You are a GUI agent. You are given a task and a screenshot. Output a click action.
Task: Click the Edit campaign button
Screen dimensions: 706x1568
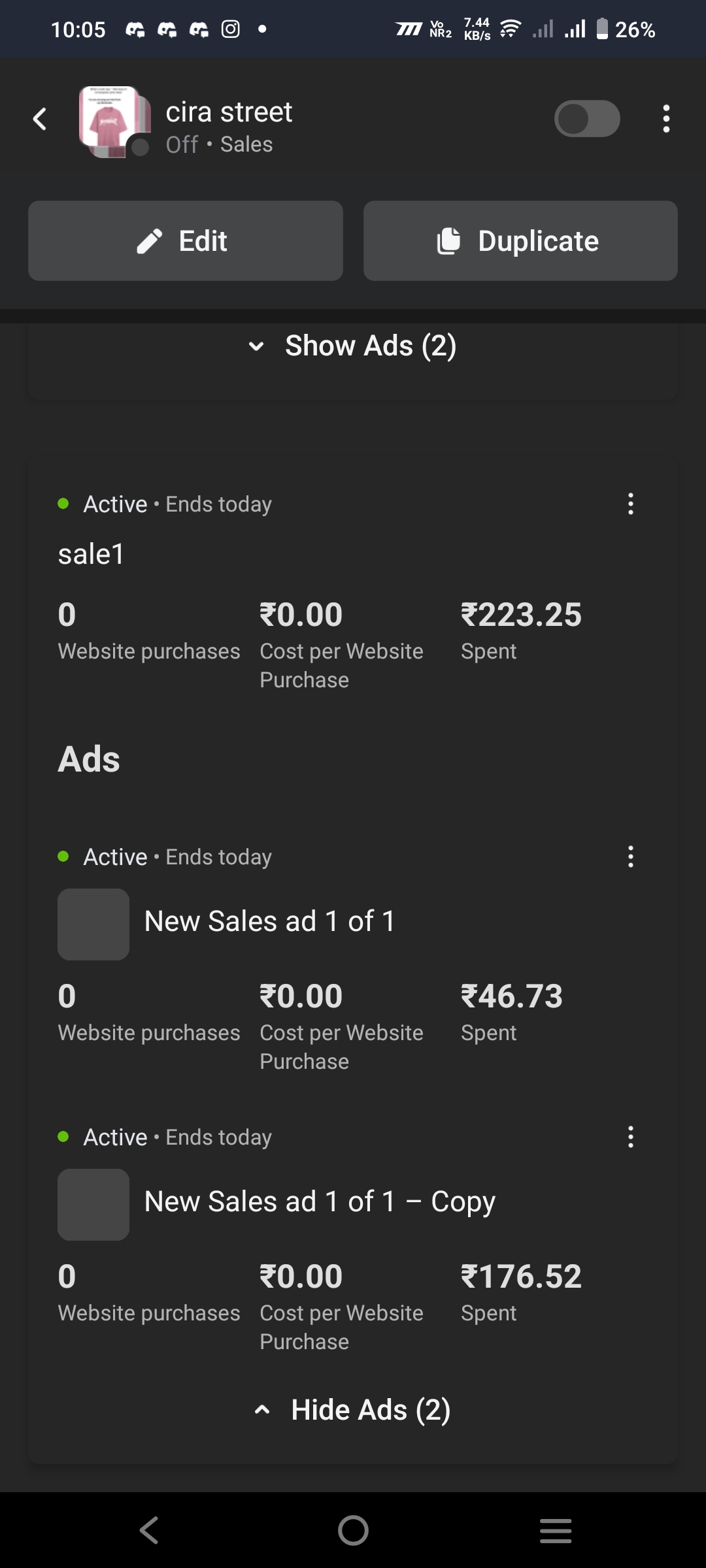185,241
